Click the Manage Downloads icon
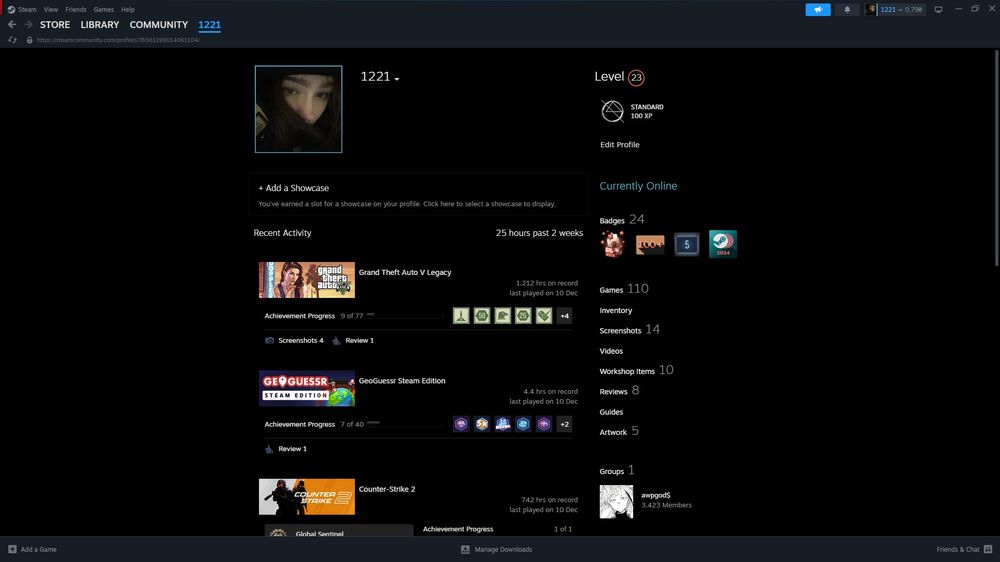The width and height of the screenshot is (1000, 562). [x=465, y=549]
